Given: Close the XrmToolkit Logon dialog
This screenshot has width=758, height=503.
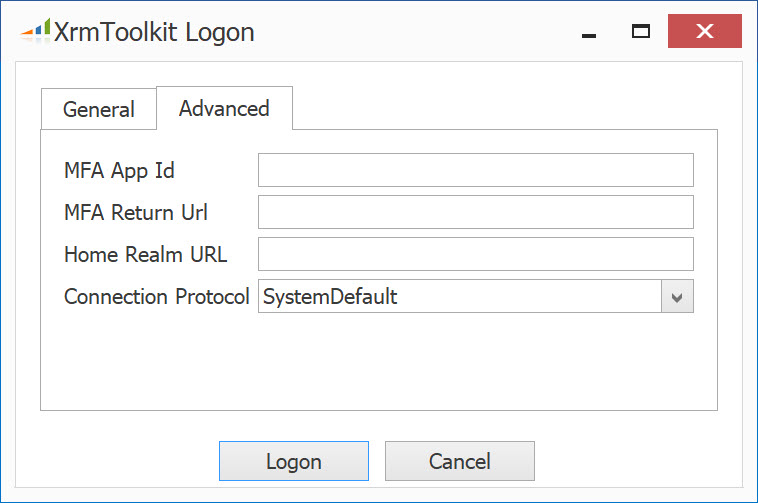Looking at the screenshot, I should pos(704,31).
